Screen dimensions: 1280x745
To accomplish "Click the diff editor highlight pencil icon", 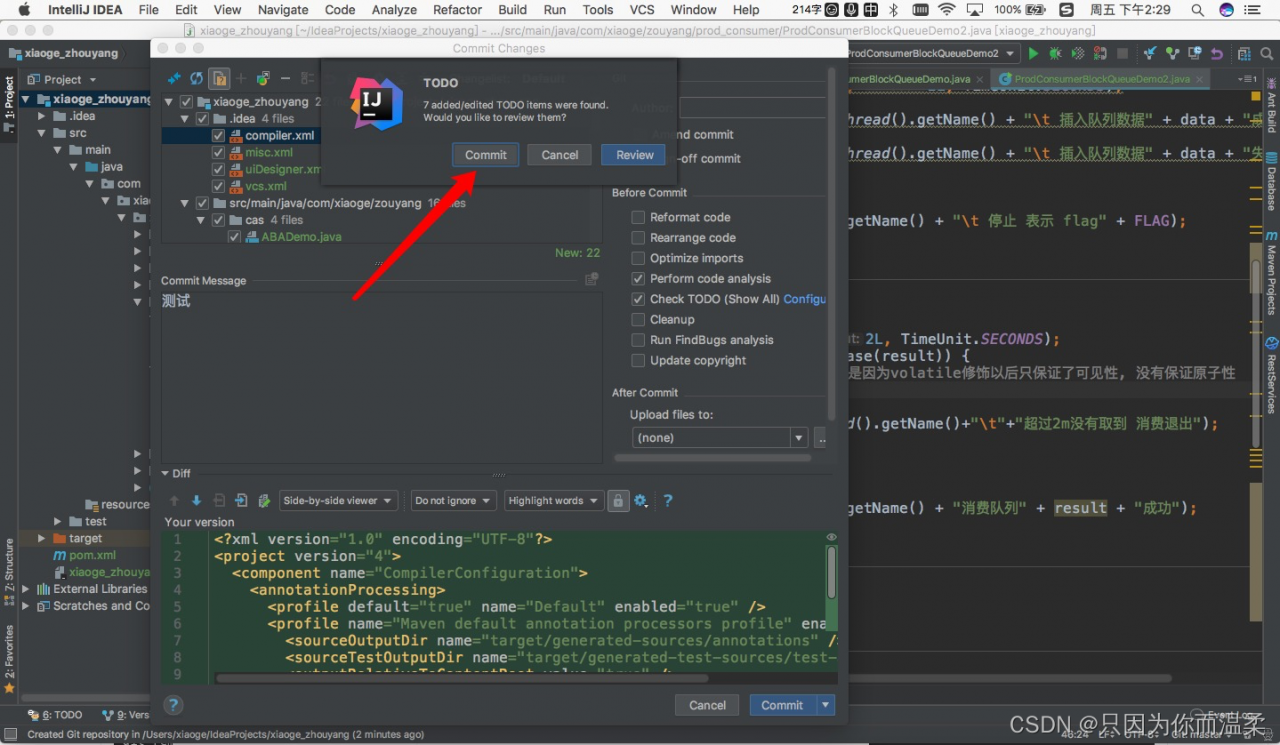I will (264, 501).
